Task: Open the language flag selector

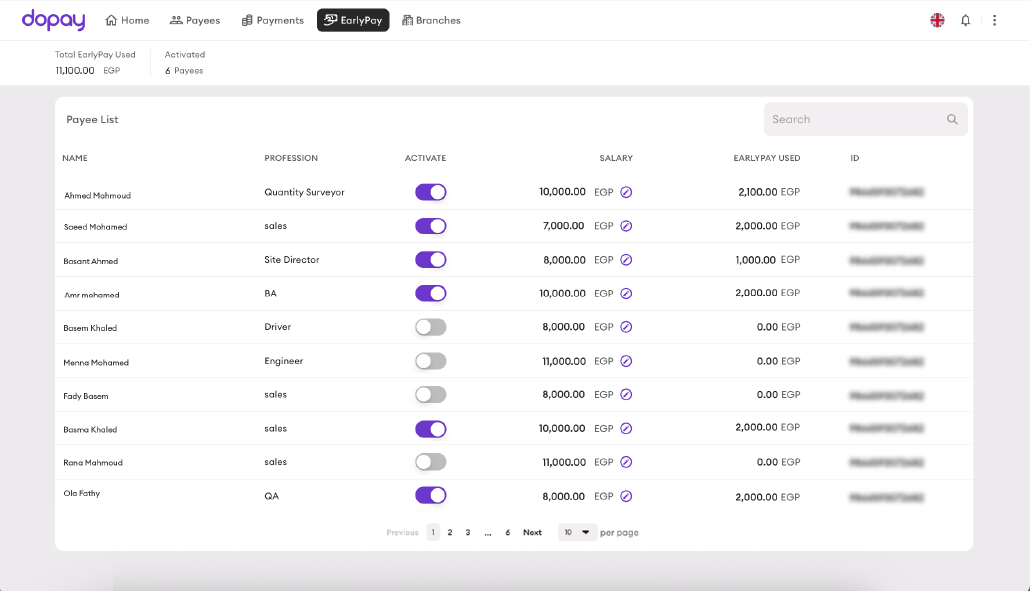Action: (x=937, y=20)
